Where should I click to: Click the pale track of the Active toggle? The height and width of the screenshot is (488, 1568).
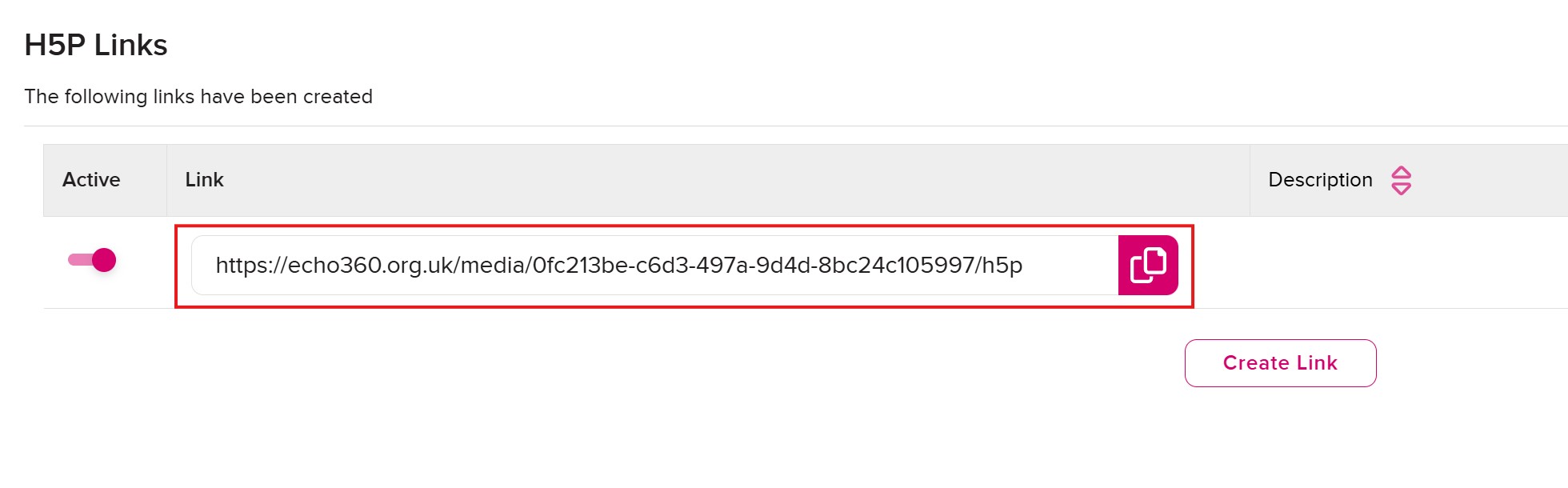(x=78, y=260)
